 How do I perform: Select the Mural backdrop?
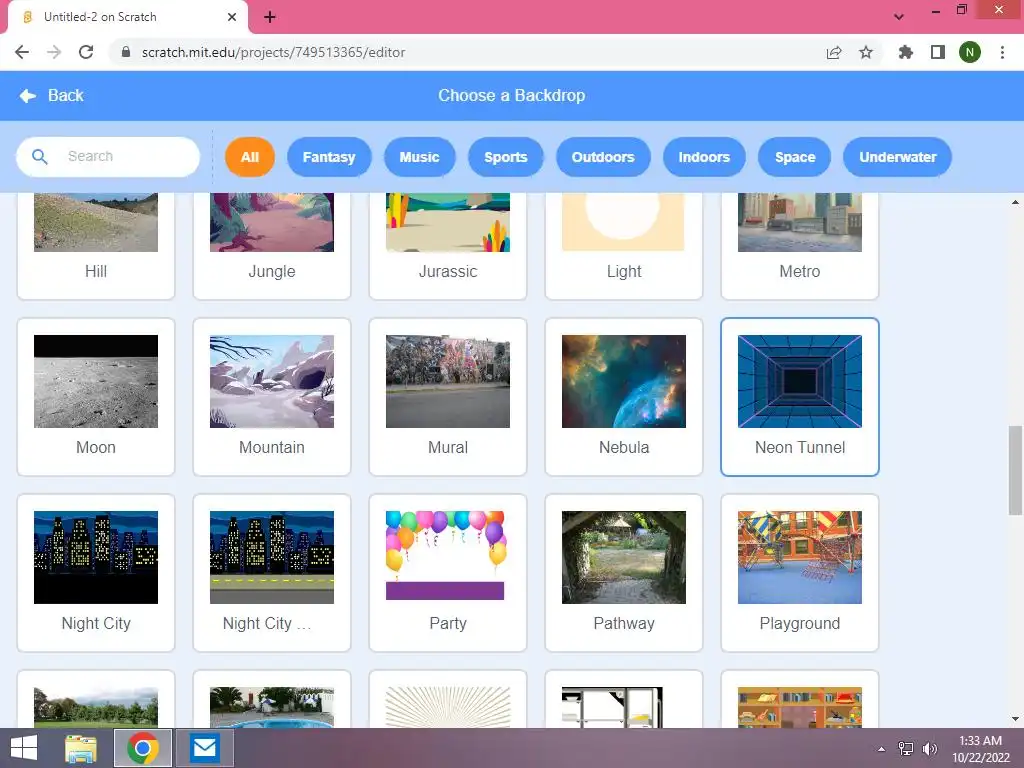[x=448, y=397]
